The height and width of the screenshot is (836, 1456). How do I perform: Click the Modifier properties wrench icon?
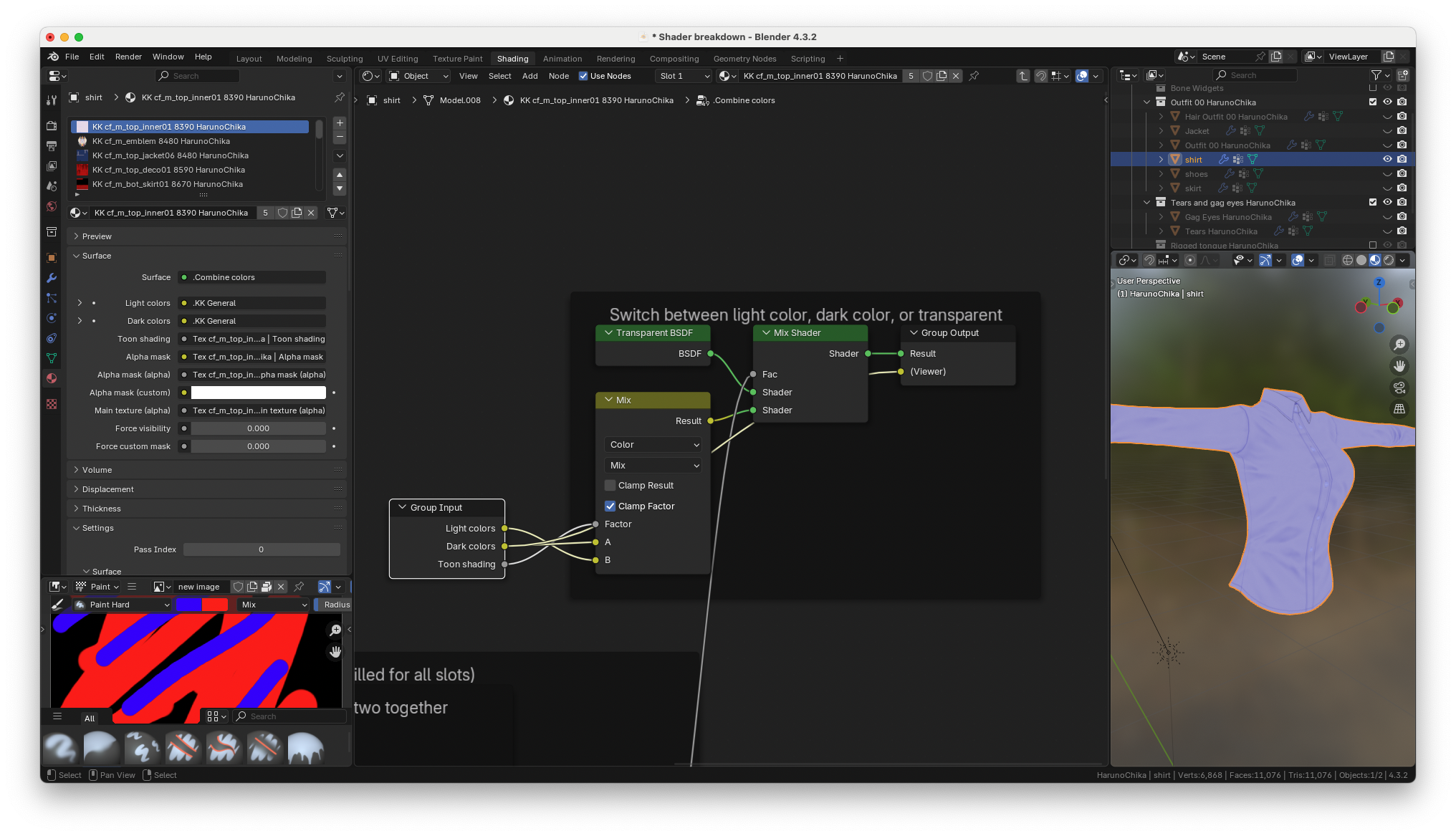click(x=52, y=278)
